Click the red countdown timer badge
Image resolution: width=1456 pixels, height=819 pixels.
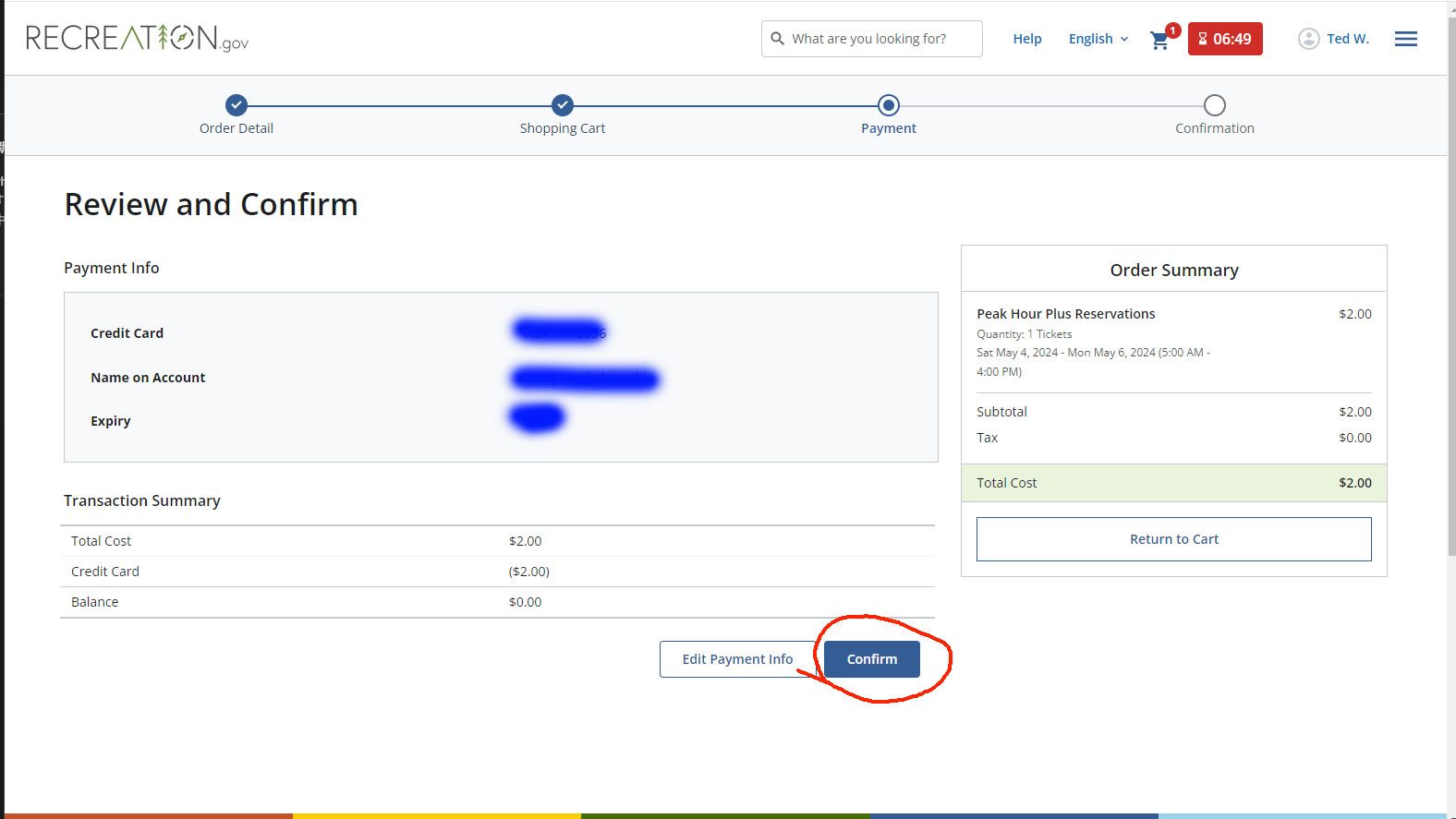coord(1224,39)
